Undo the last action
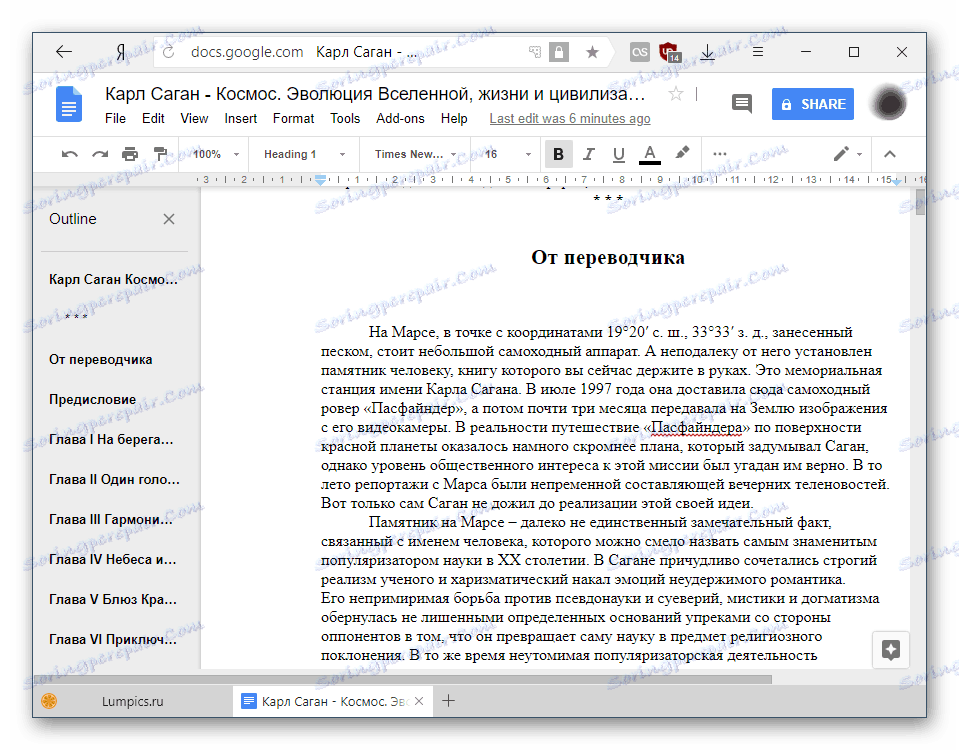Image resolution: width=959 pixels, height=750 pixels. [x=70, y=154]
